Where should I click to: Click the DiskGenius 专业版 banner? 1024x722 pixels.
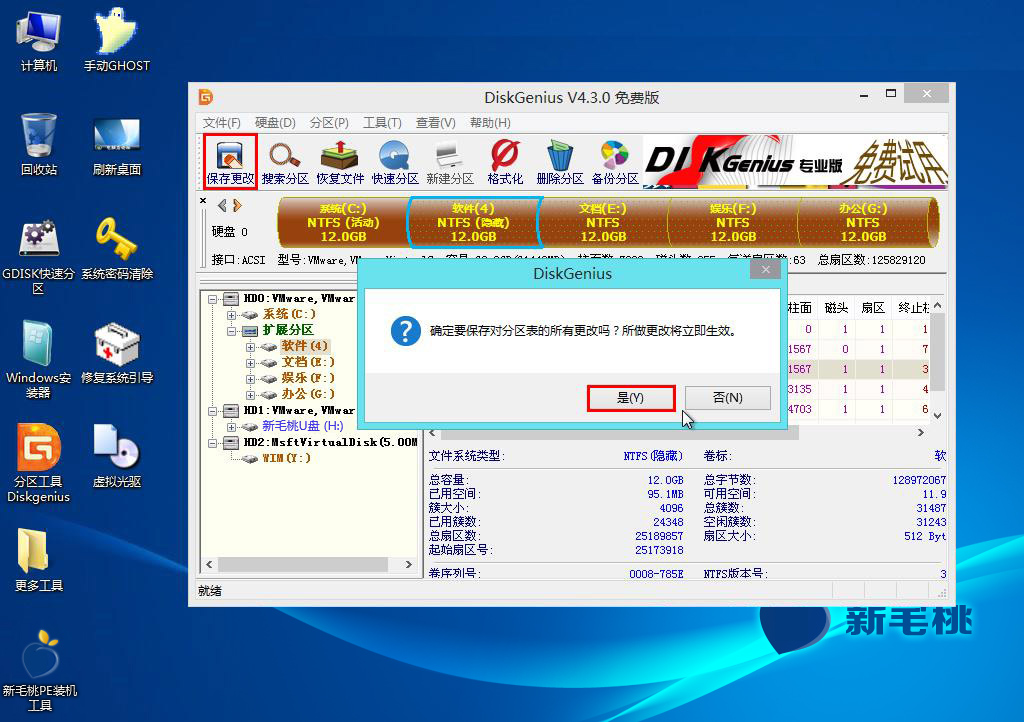795,162
